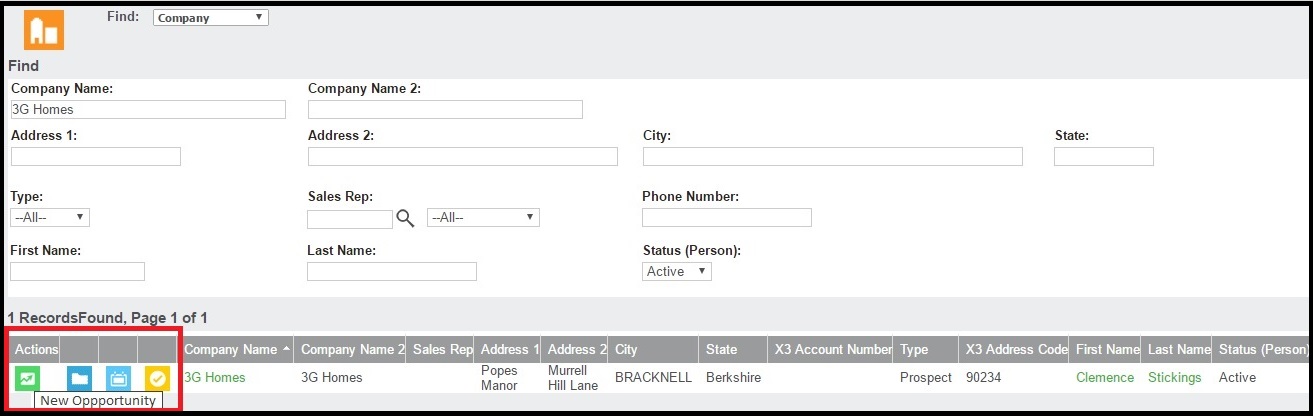Click the Phone Number input field

727,217
